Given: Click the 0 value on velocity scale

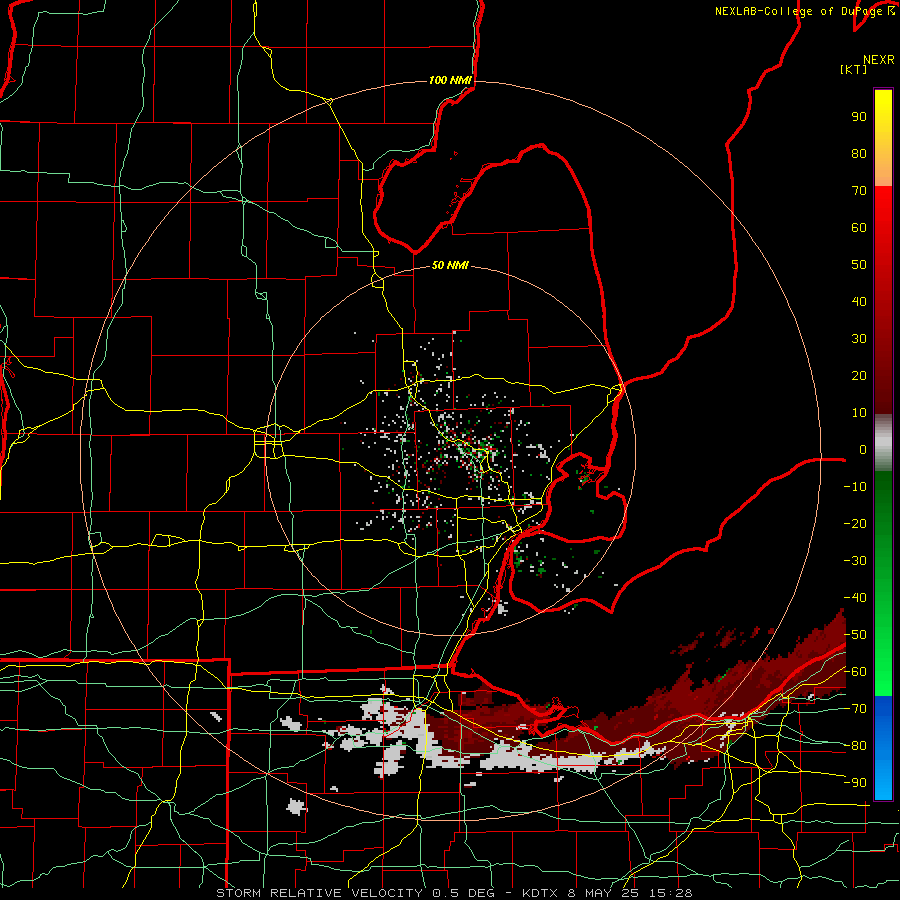Looking at the screenshot, I should click(863, 449).
